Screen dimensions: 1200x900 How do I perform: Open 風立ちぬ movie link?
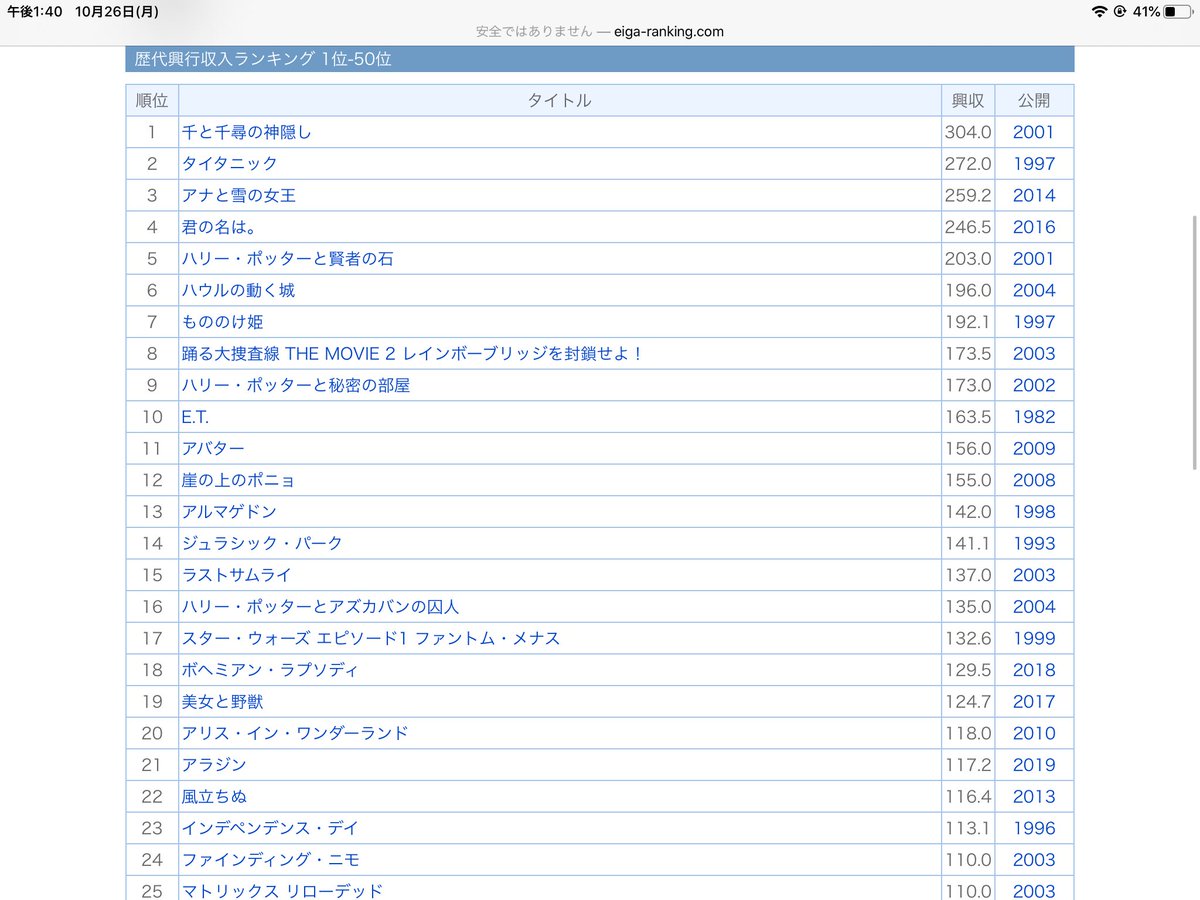click(213, 796)
